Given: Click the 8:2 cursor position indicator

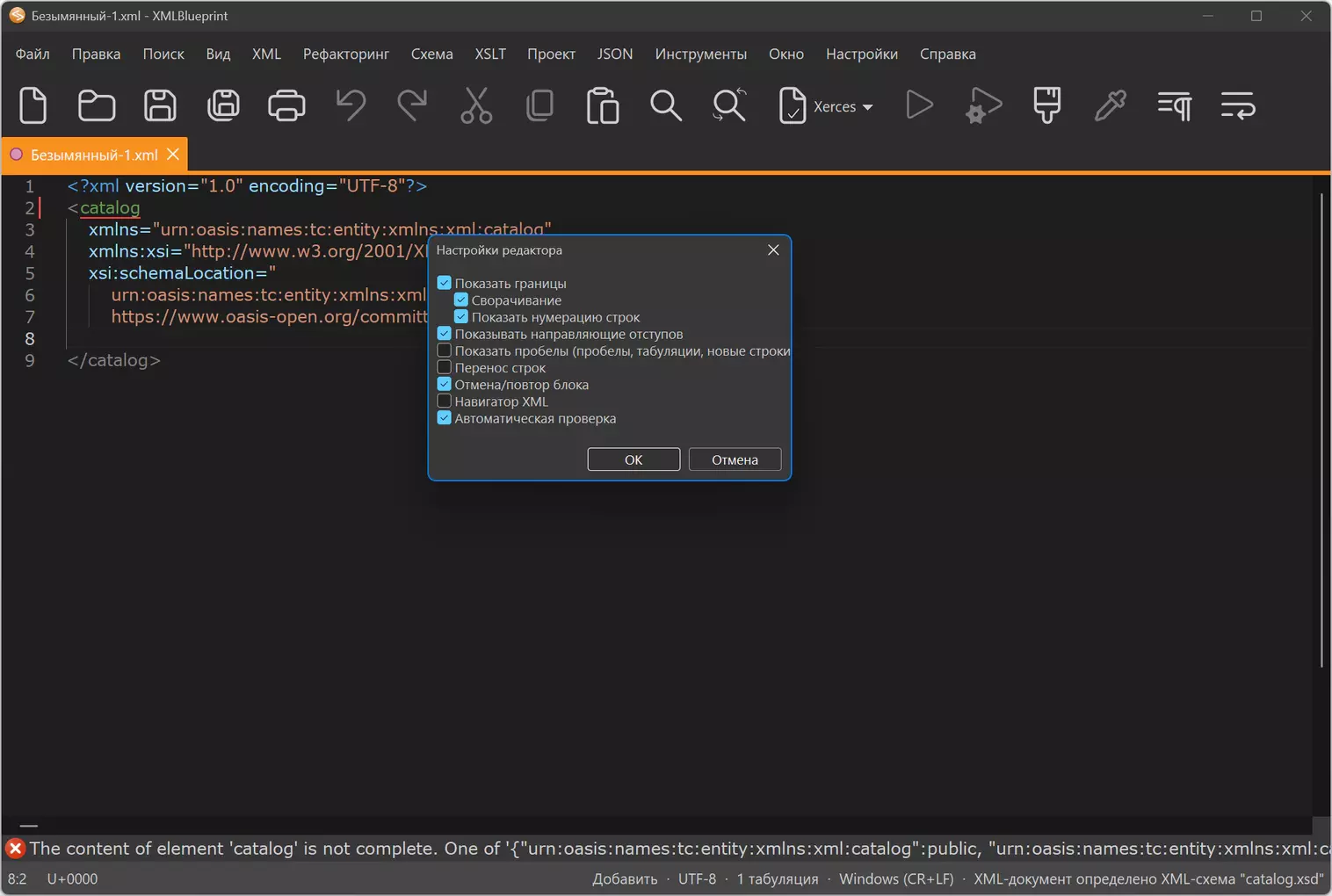Looking at the screenshot, I should (x=18, y=878).
